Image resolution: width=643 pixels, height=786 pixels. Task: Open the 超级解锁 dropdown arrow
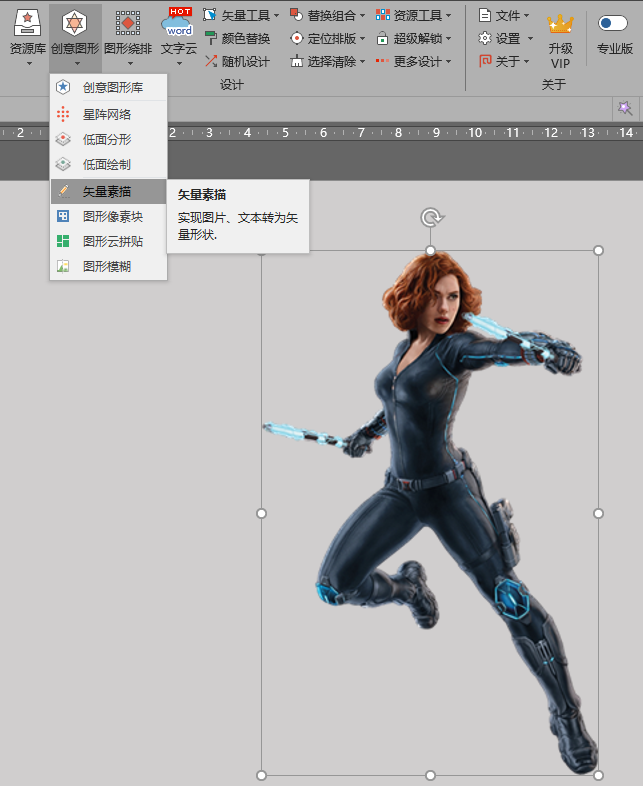pyautogui.click(x=449, y=39)
